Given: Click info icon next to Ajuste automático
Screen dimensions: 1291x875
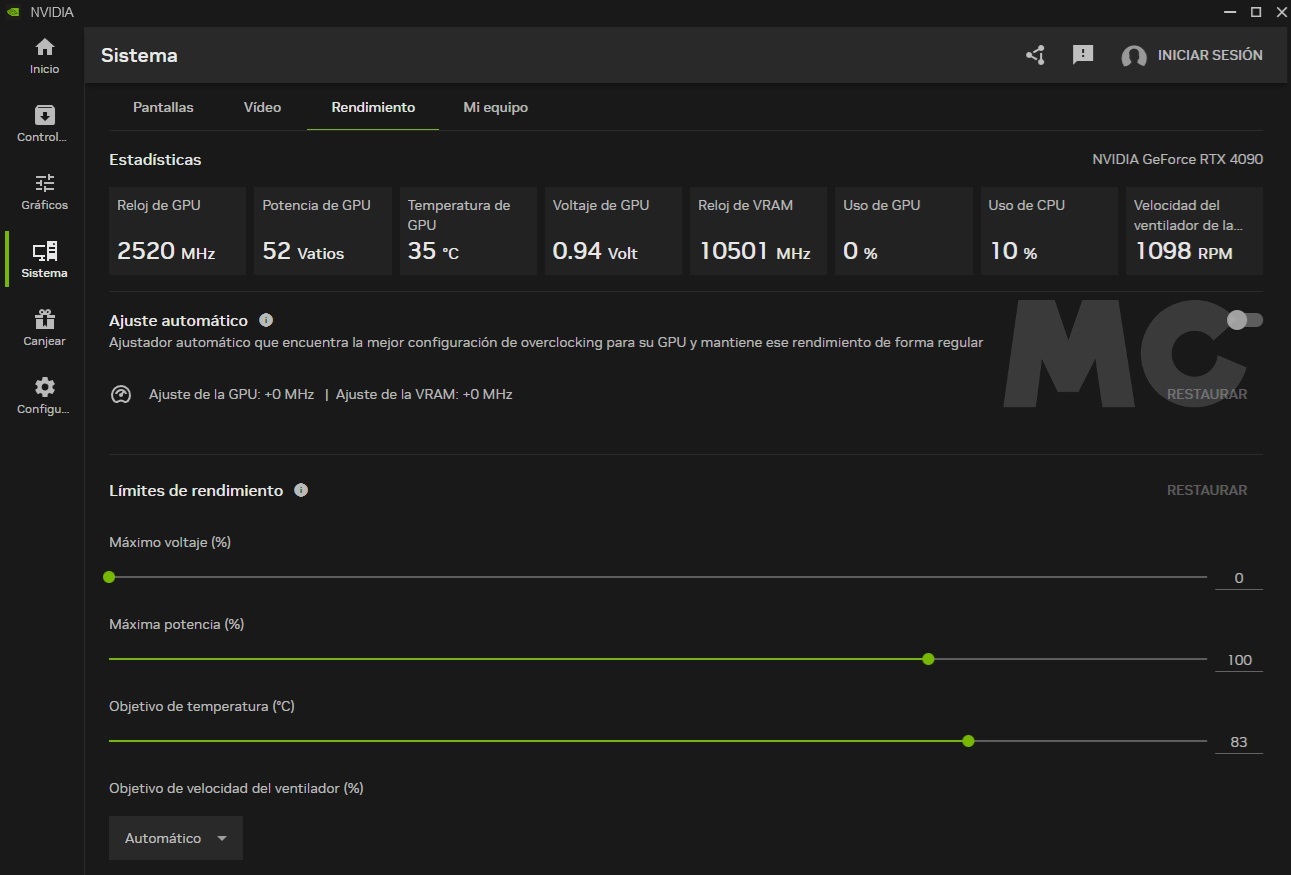Looking at the screenshot, I should click(x=266, y=320).
